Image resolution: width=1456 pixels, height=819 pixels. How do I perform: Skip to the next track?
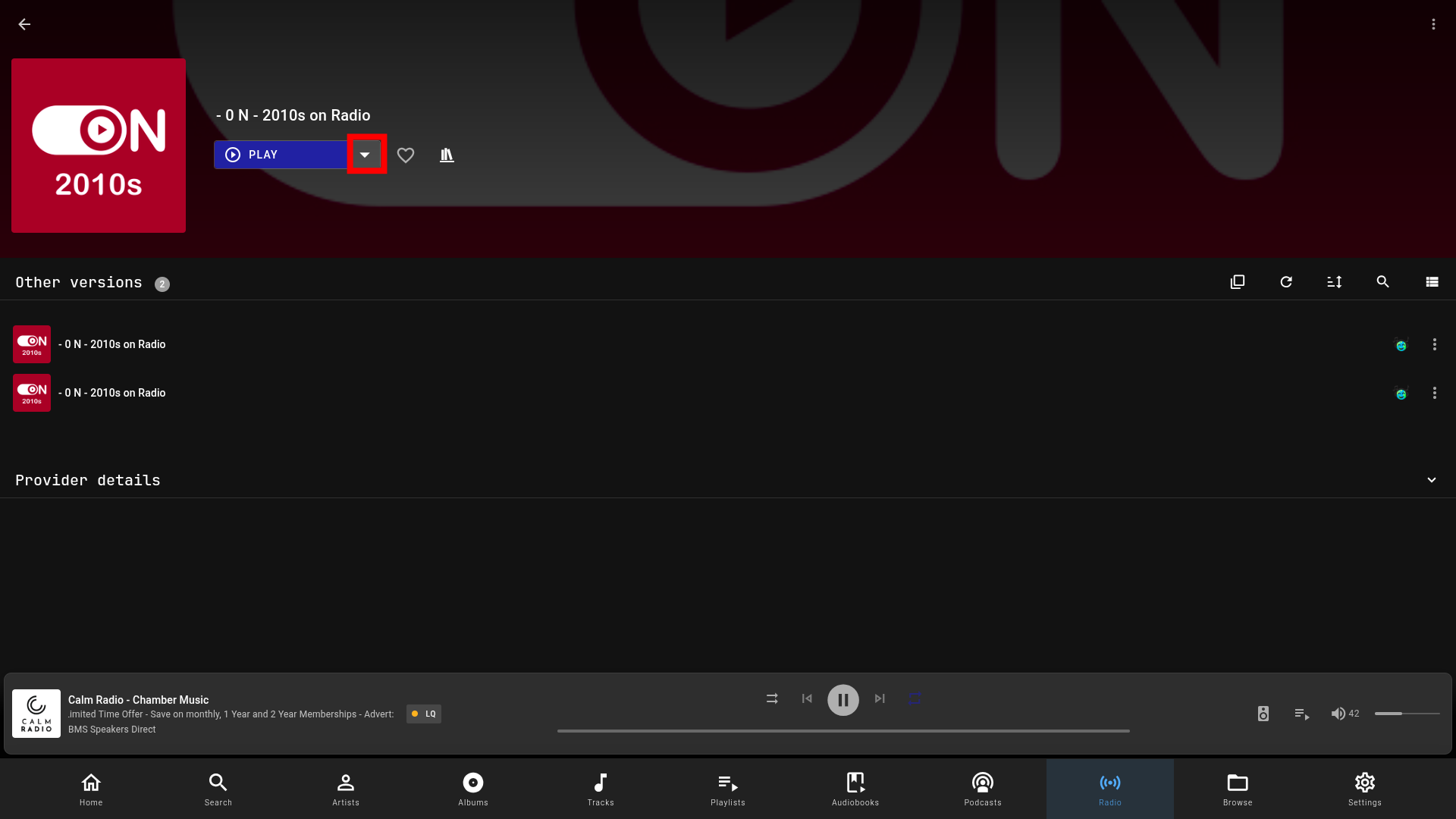coord(880,698)
